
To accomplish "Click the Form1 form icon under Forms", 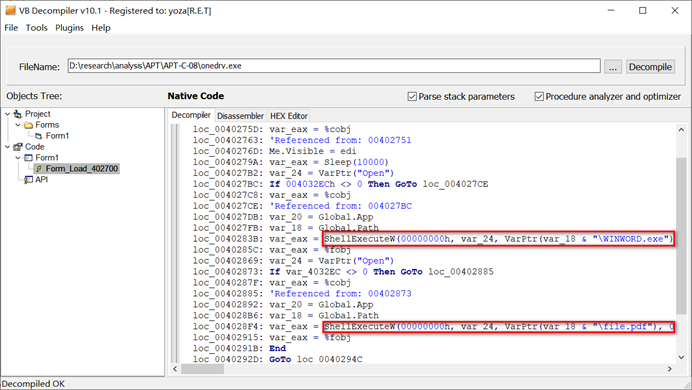I will 39,136.
